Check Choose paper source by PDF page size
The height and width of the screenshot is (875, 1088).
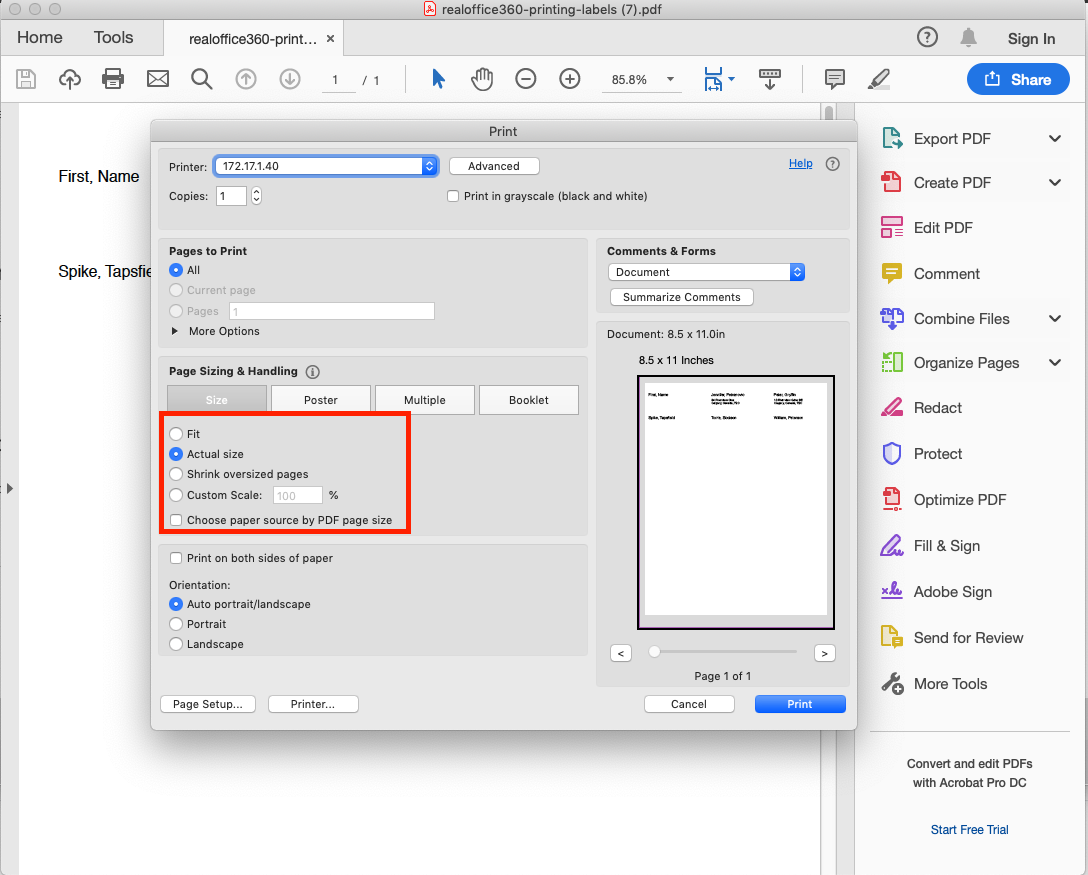176,520
